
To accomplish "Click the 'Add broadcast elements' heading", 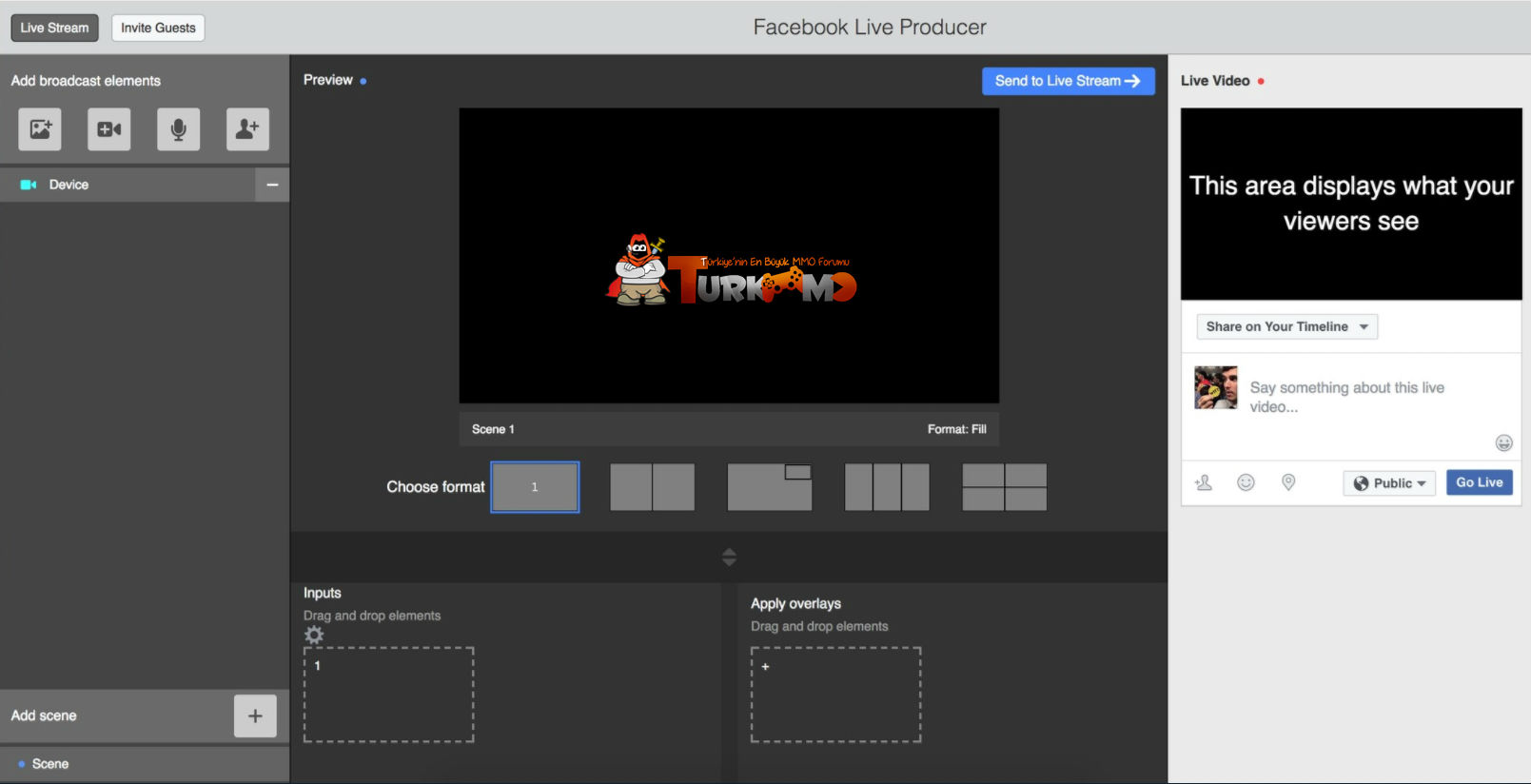I will point(86,81).
